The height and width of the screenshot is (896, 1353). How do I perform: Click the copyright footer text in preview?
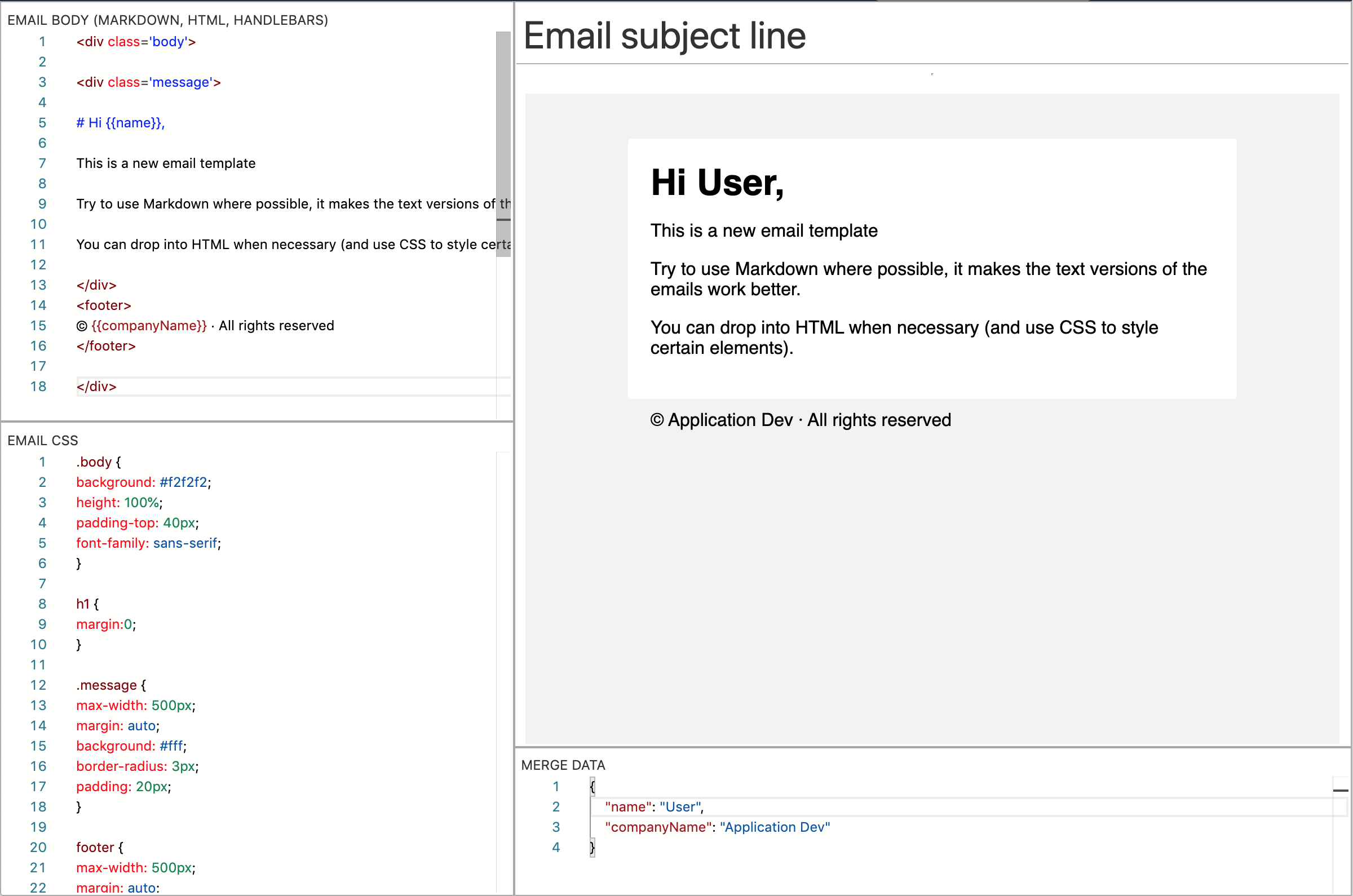pyautogui.click(x=801, y=420)
